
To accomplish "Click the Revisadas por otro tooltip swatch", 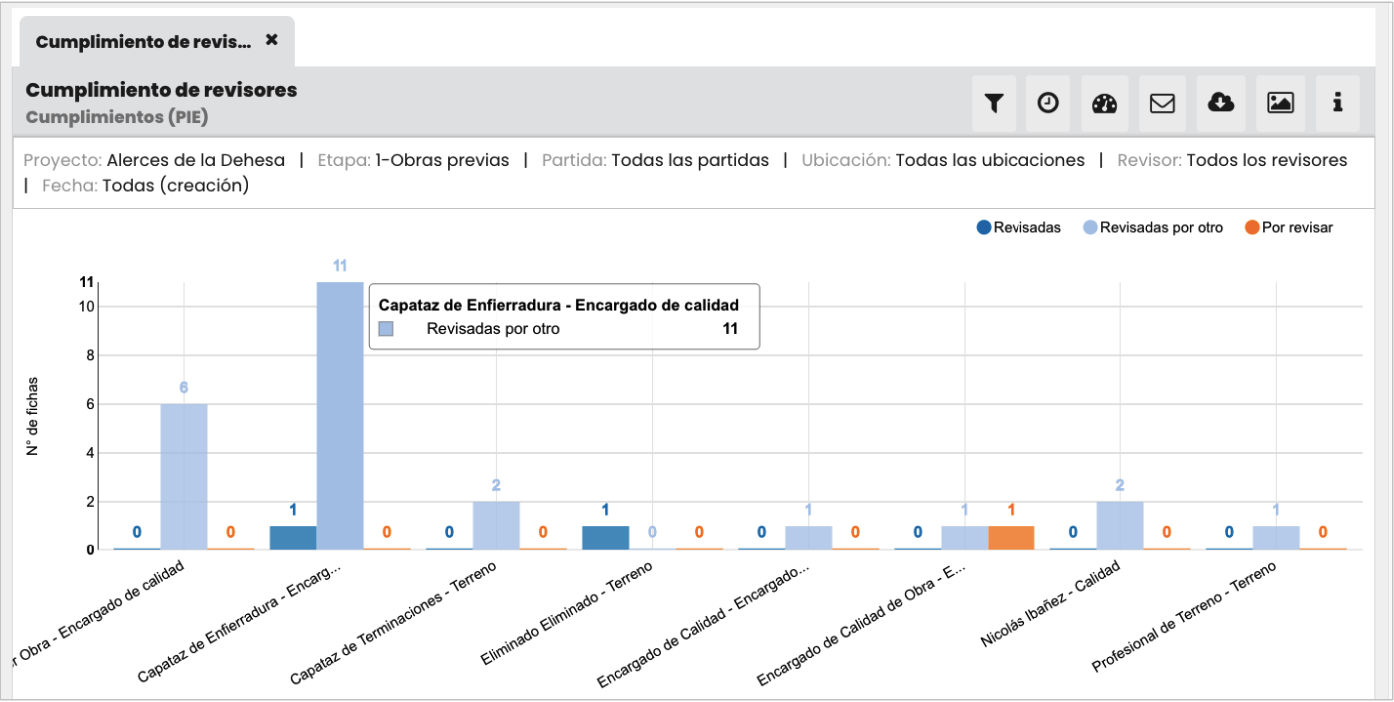I will 386,328.
